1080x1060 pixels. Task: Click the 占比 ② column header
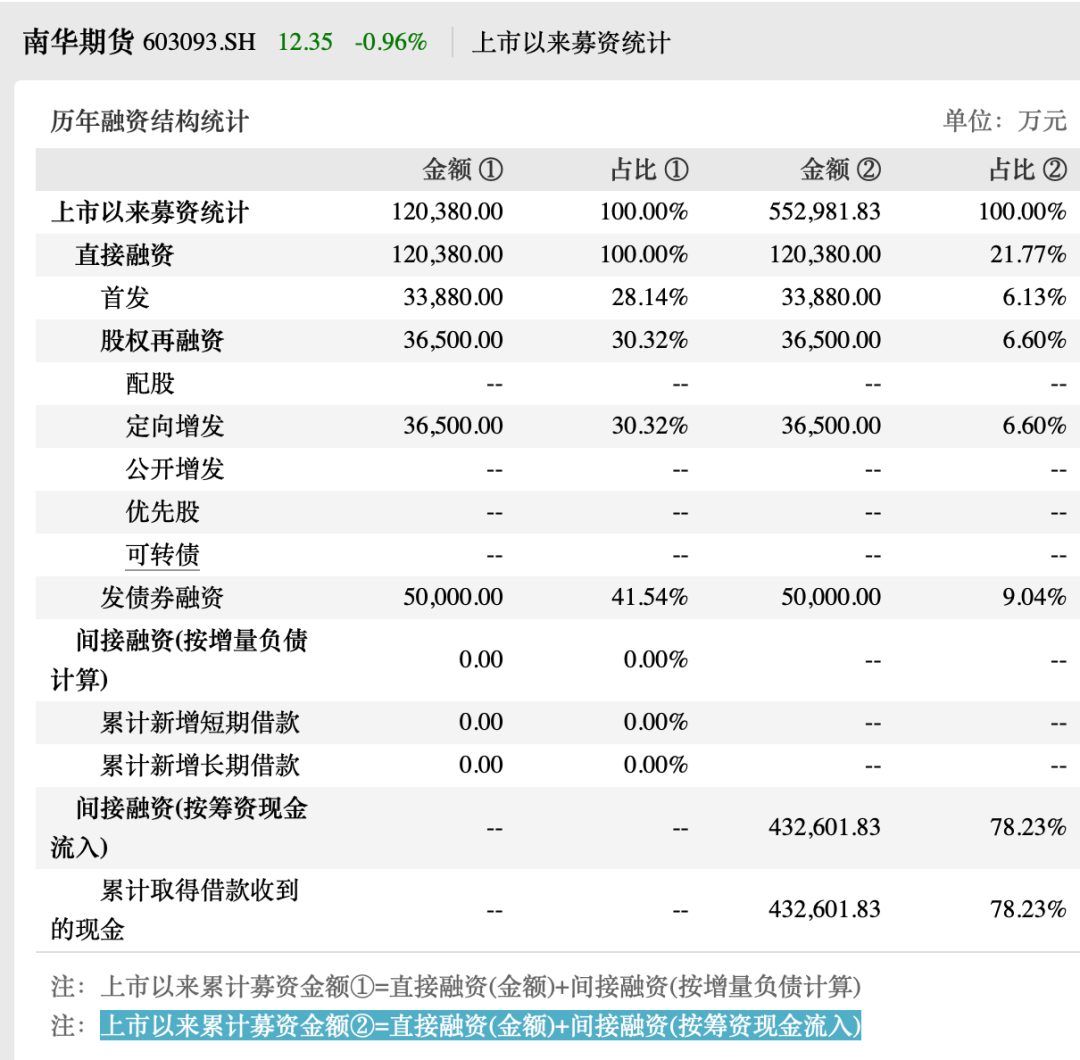coord(1028,169)
